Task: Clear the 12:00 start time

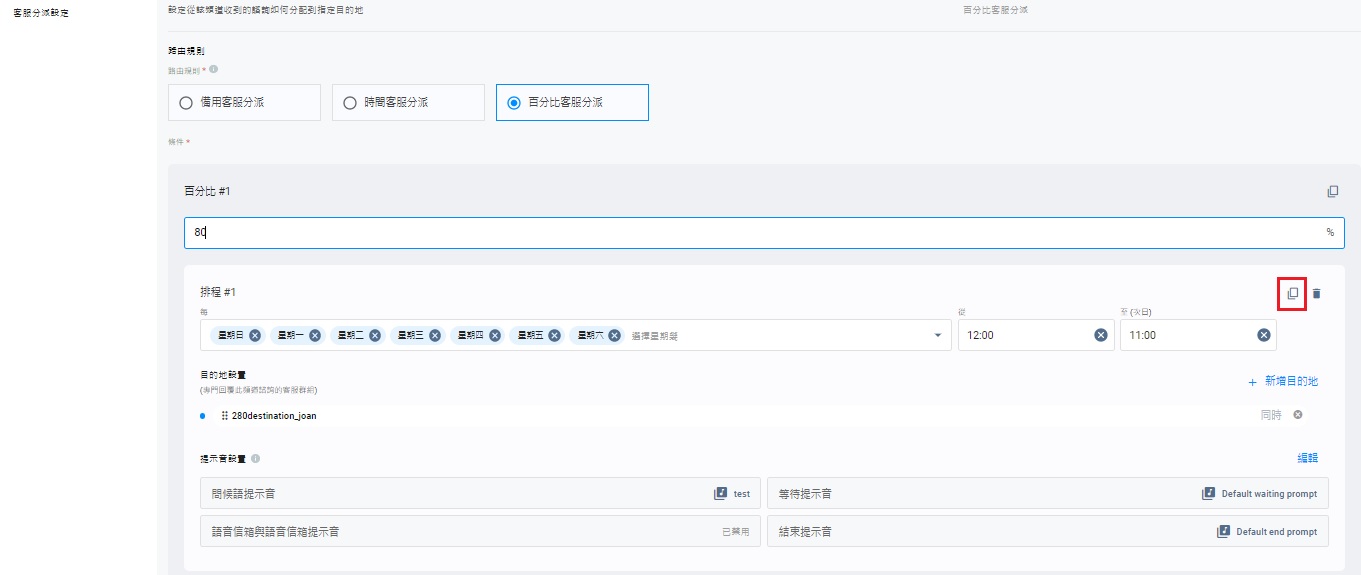Action: 1101,335
